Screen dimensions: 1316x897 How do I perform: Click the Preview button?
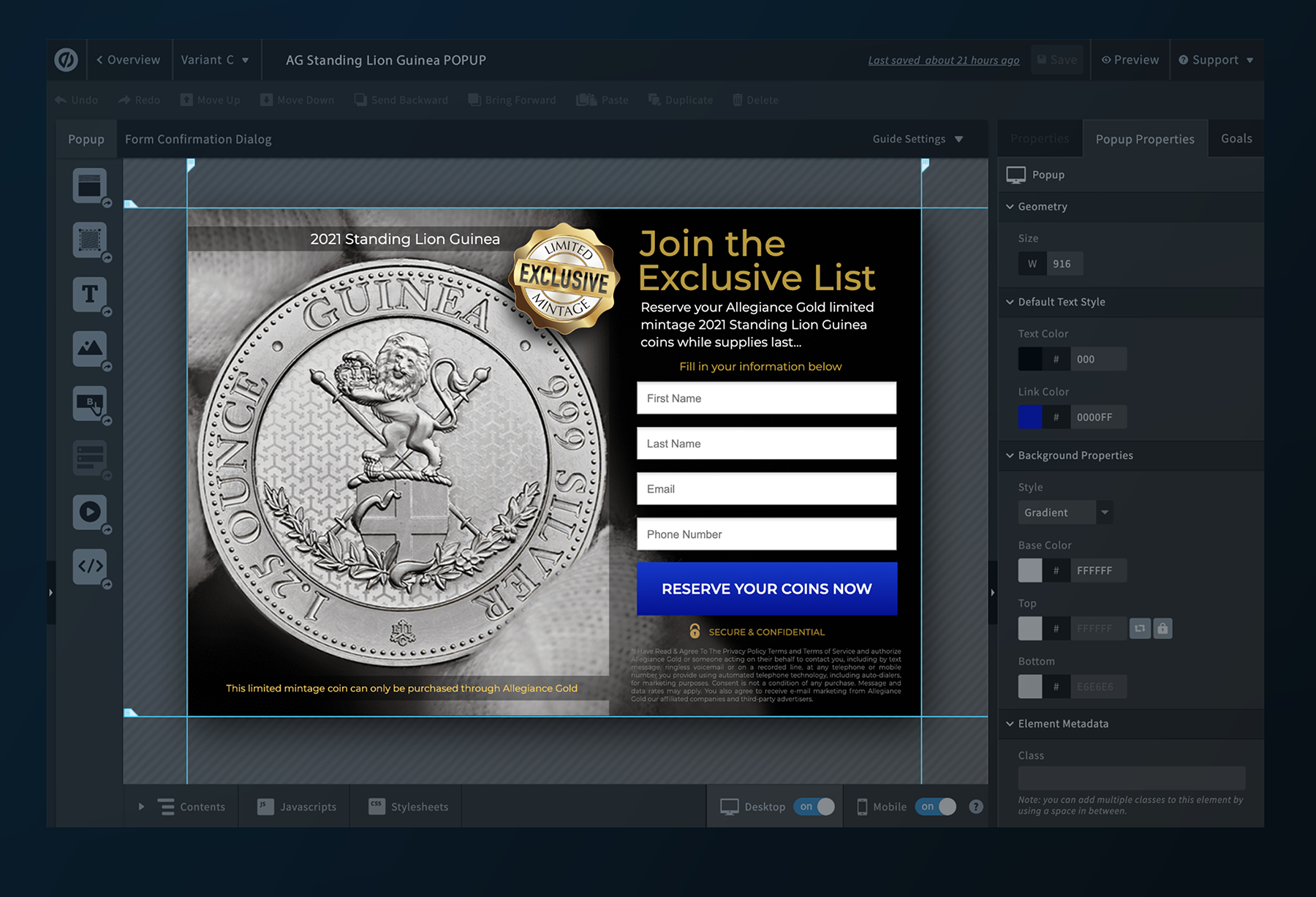coord(1130,60)
